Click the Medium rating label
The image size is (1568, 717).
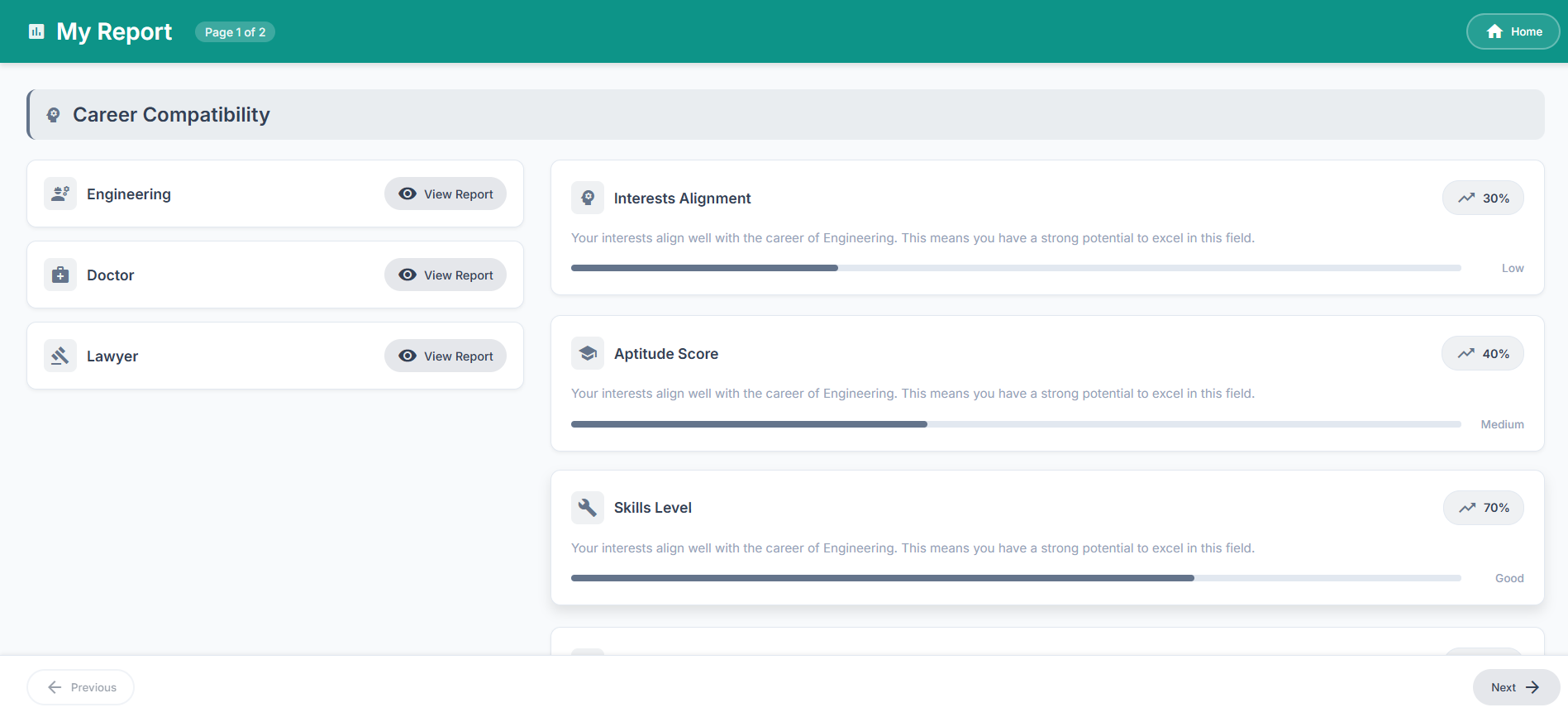point(1502,424)
